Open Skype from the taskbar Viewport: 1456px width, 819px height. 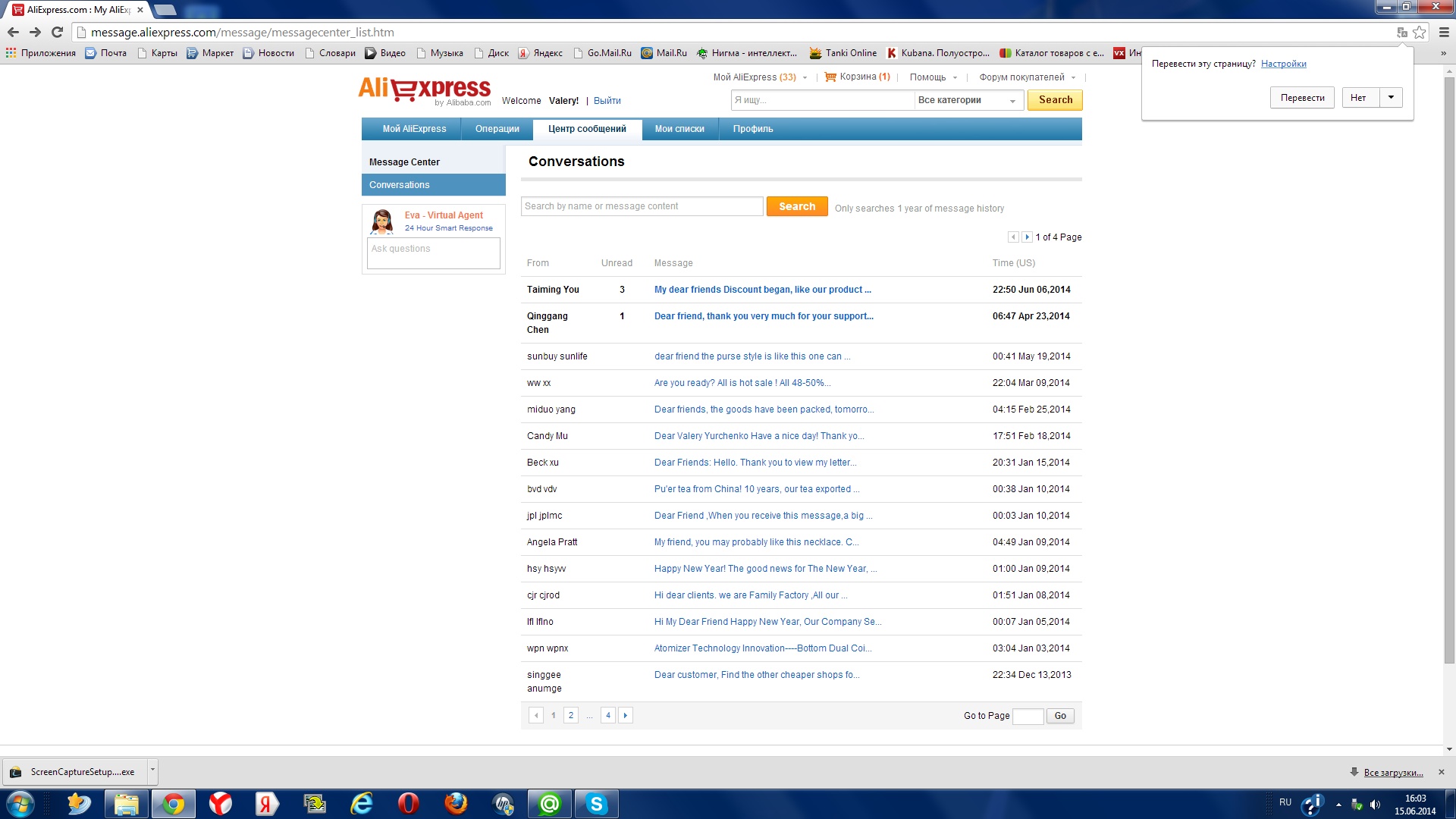(x=597, y=804)
